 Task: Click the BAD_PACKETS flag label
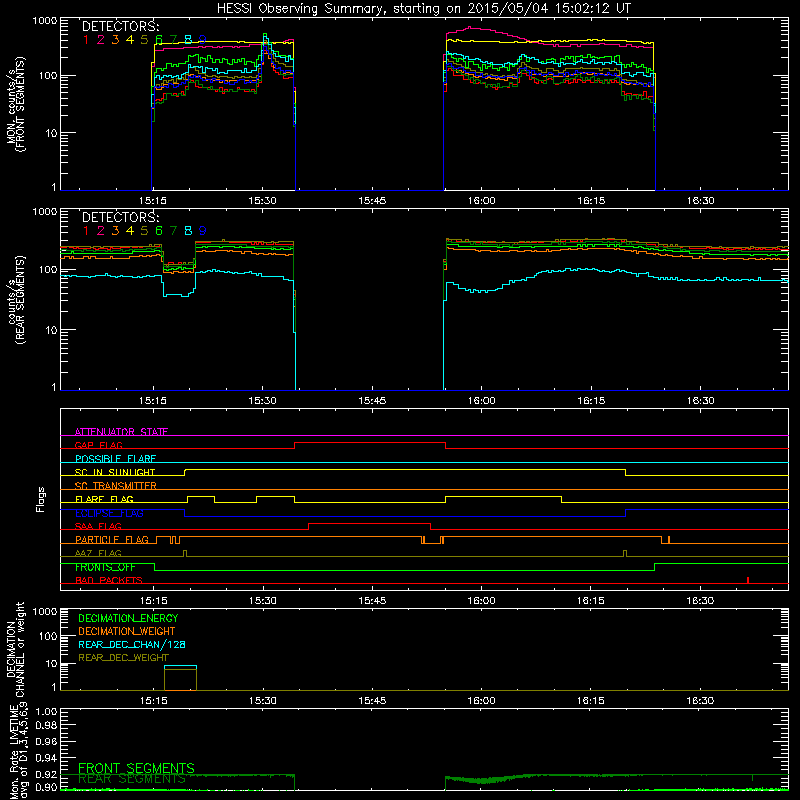click(109, 580)
